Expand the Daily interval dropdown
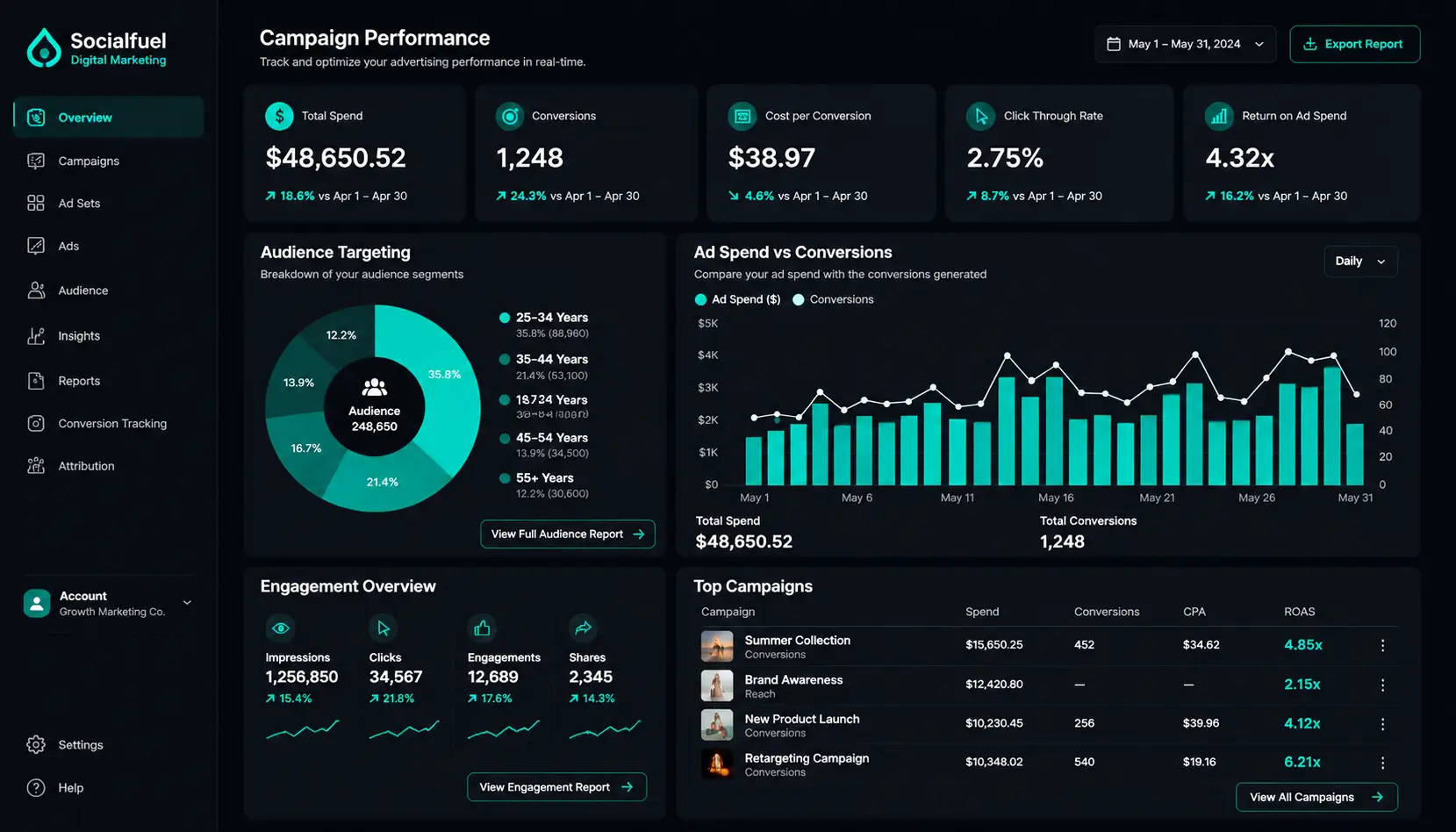This screenshot has width=1456, height=832. click(x=1360, y=261)
